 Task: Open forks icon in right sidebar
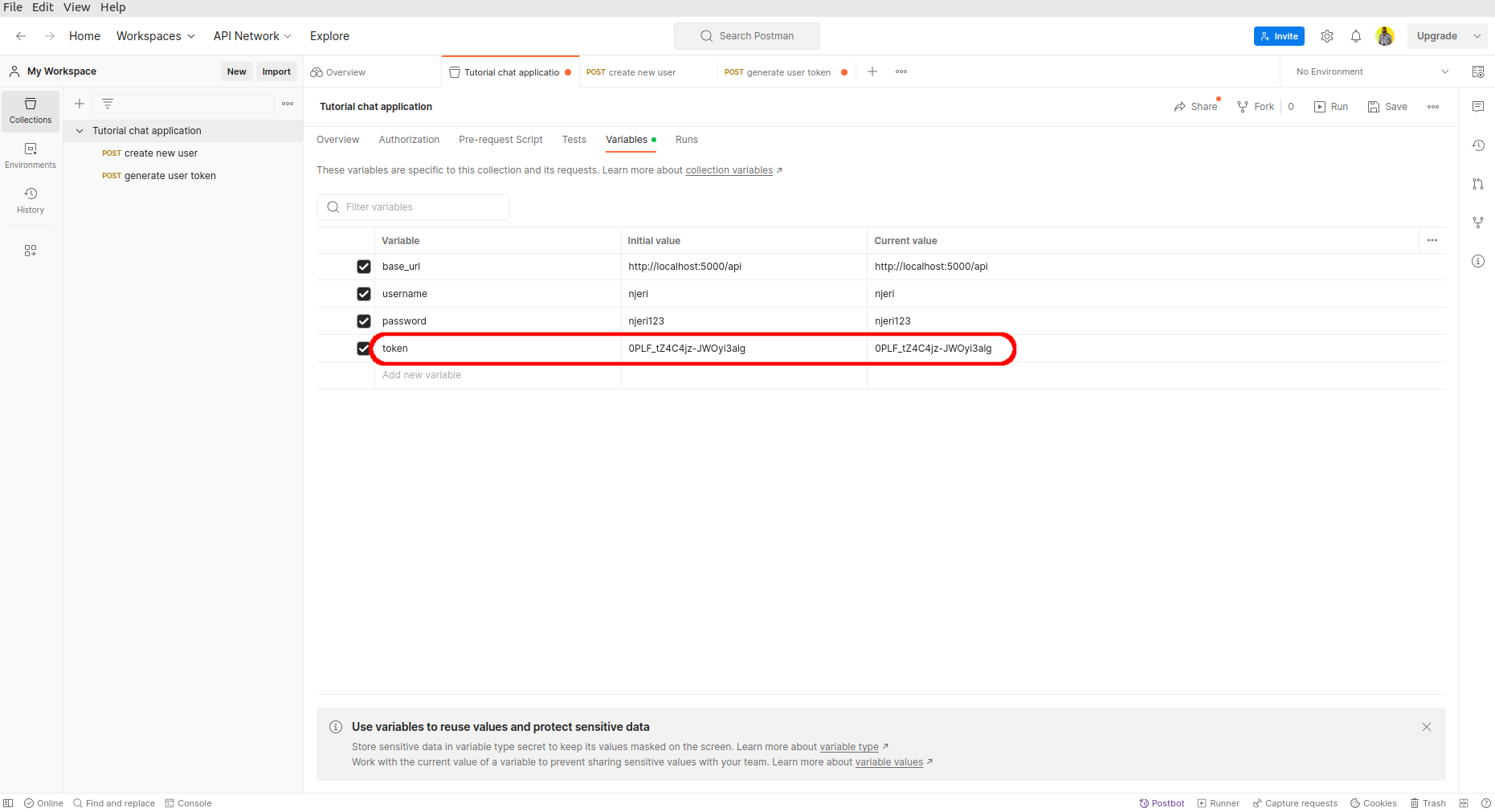(x=1478, y=222)
